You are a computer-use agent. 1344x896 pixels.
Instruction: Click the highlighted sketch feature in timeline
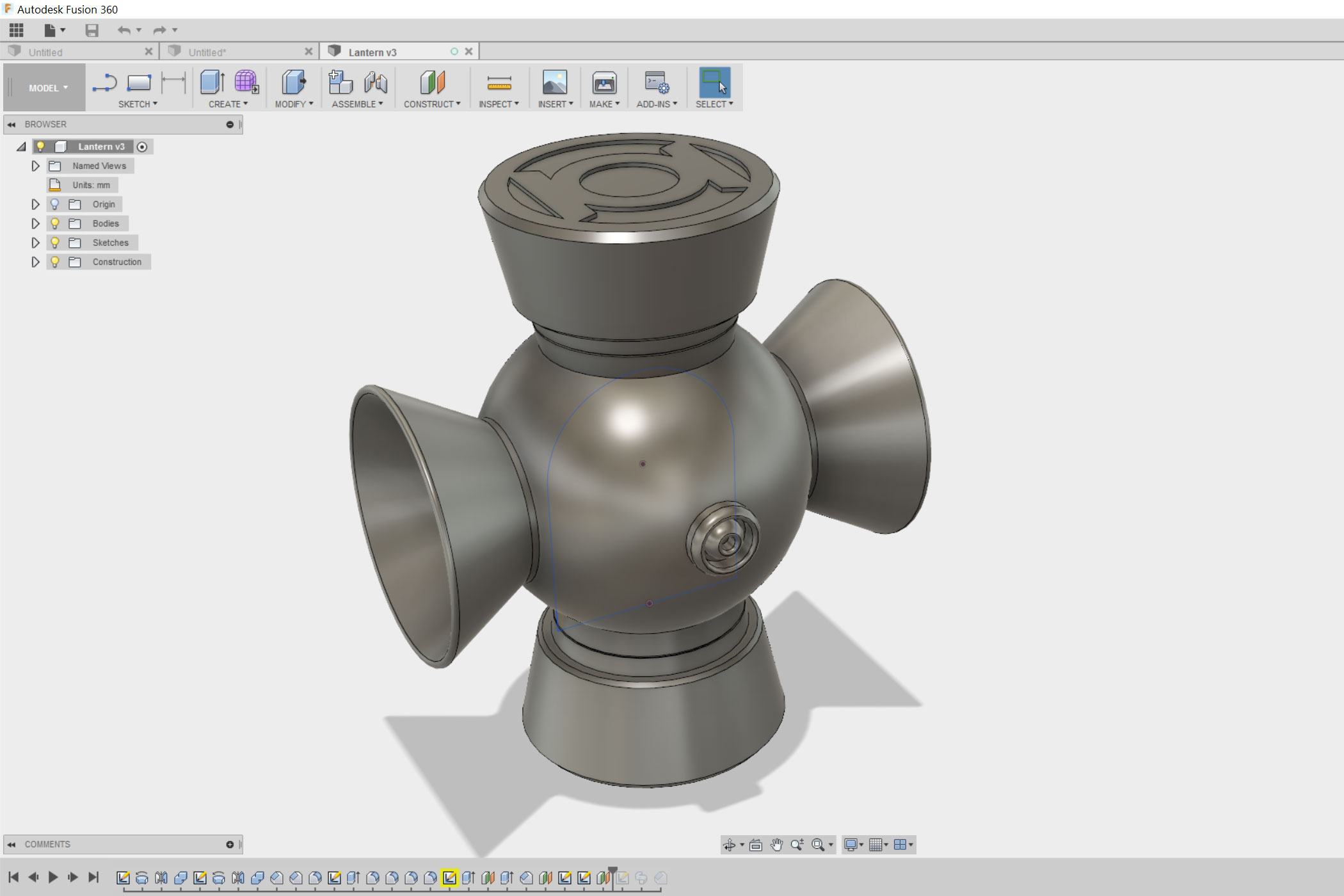[449, 877]
